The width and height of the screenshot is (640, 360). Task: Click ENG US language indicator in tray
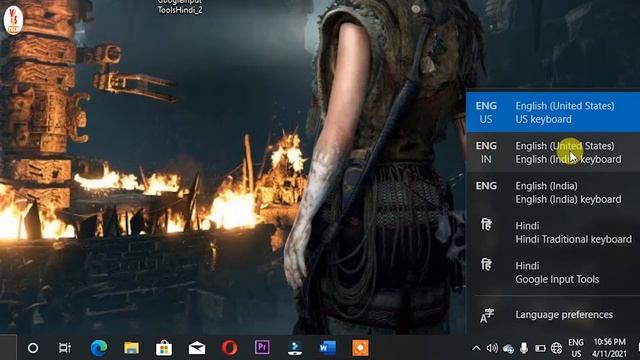(x=576, y=348)
